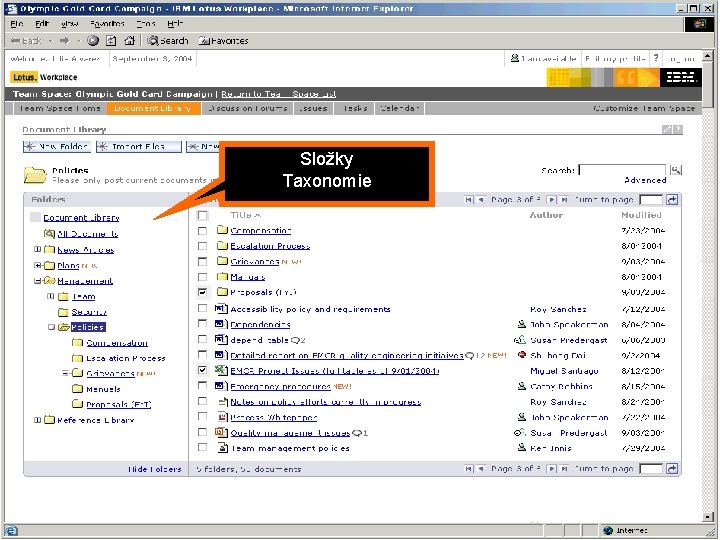The height and width of the screenshot is (540, 720).
Task: Open the View menu
Action: tap(70, 23)
